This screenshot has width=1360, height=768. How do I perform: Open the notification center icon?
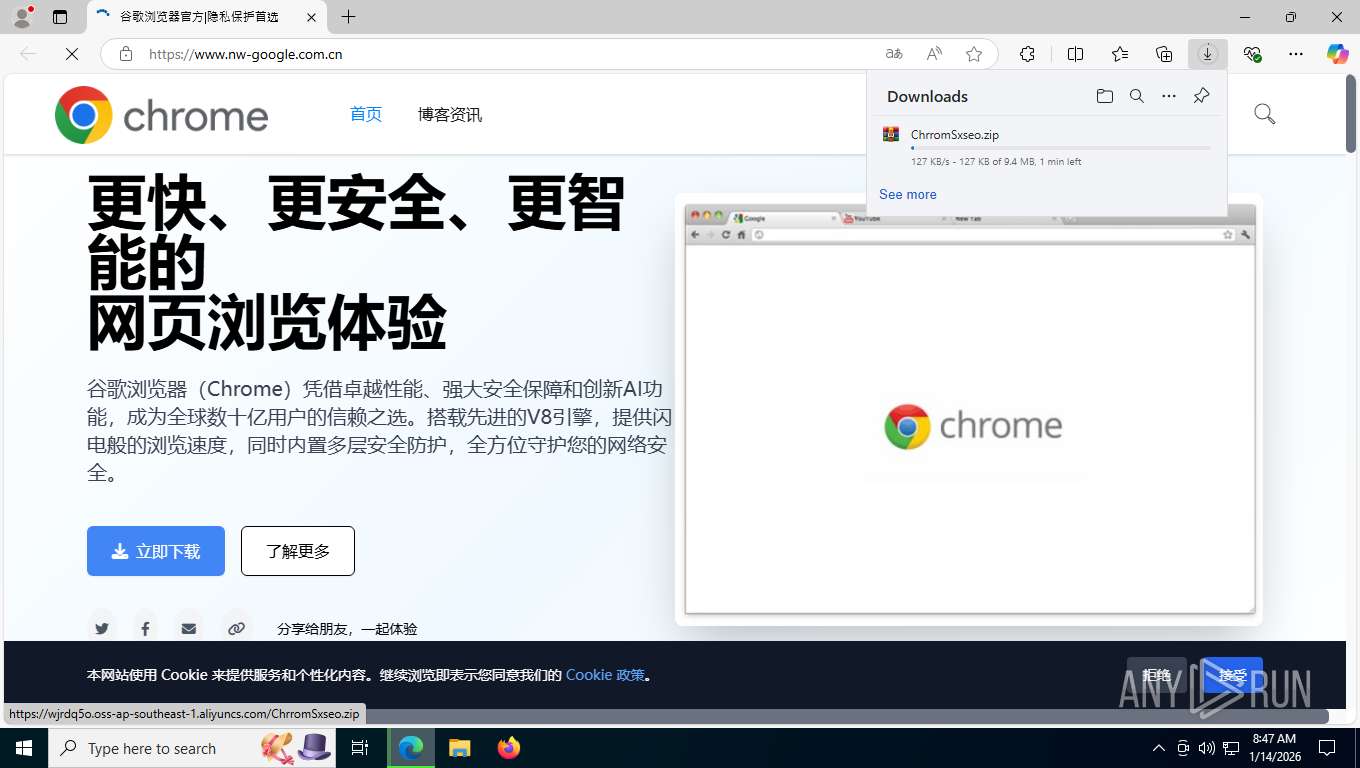point(1327,748)
